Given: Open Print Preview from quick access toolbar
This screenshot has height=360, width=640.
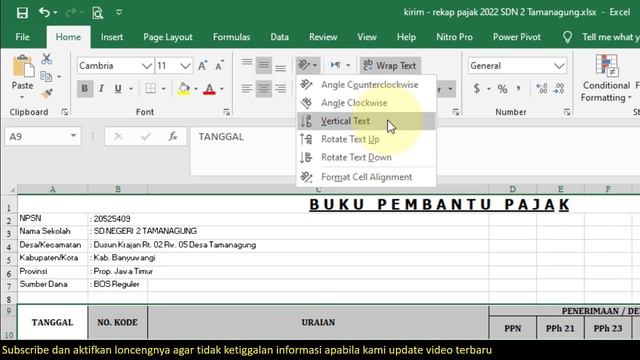Looking at the screenshot, I should click(97, 13).
